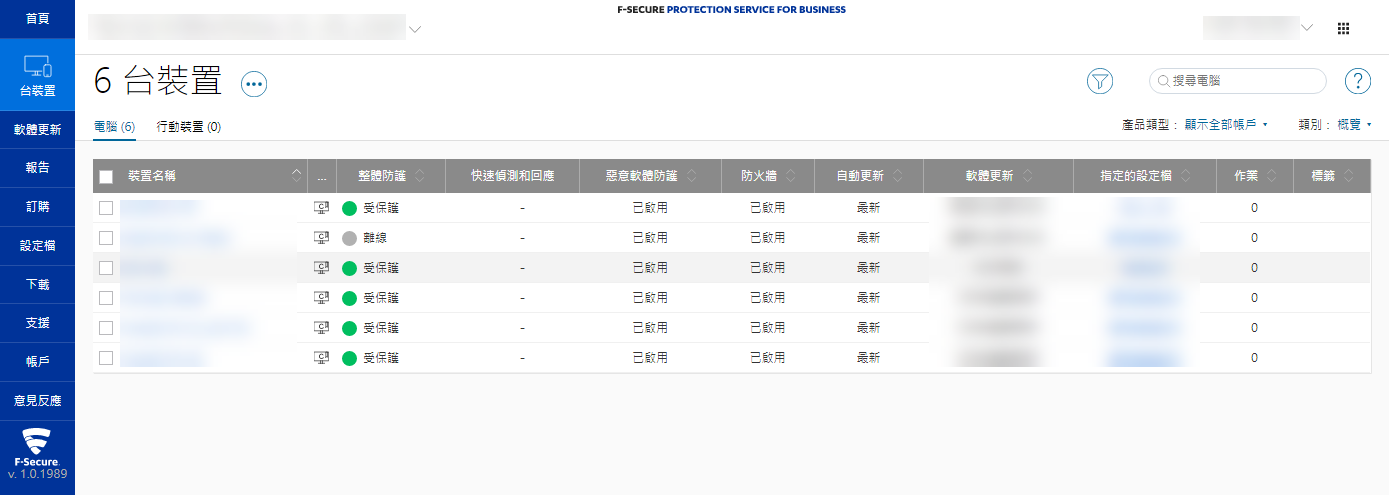
Task: Check the first device row checkbox
Action: pos(106,208)
